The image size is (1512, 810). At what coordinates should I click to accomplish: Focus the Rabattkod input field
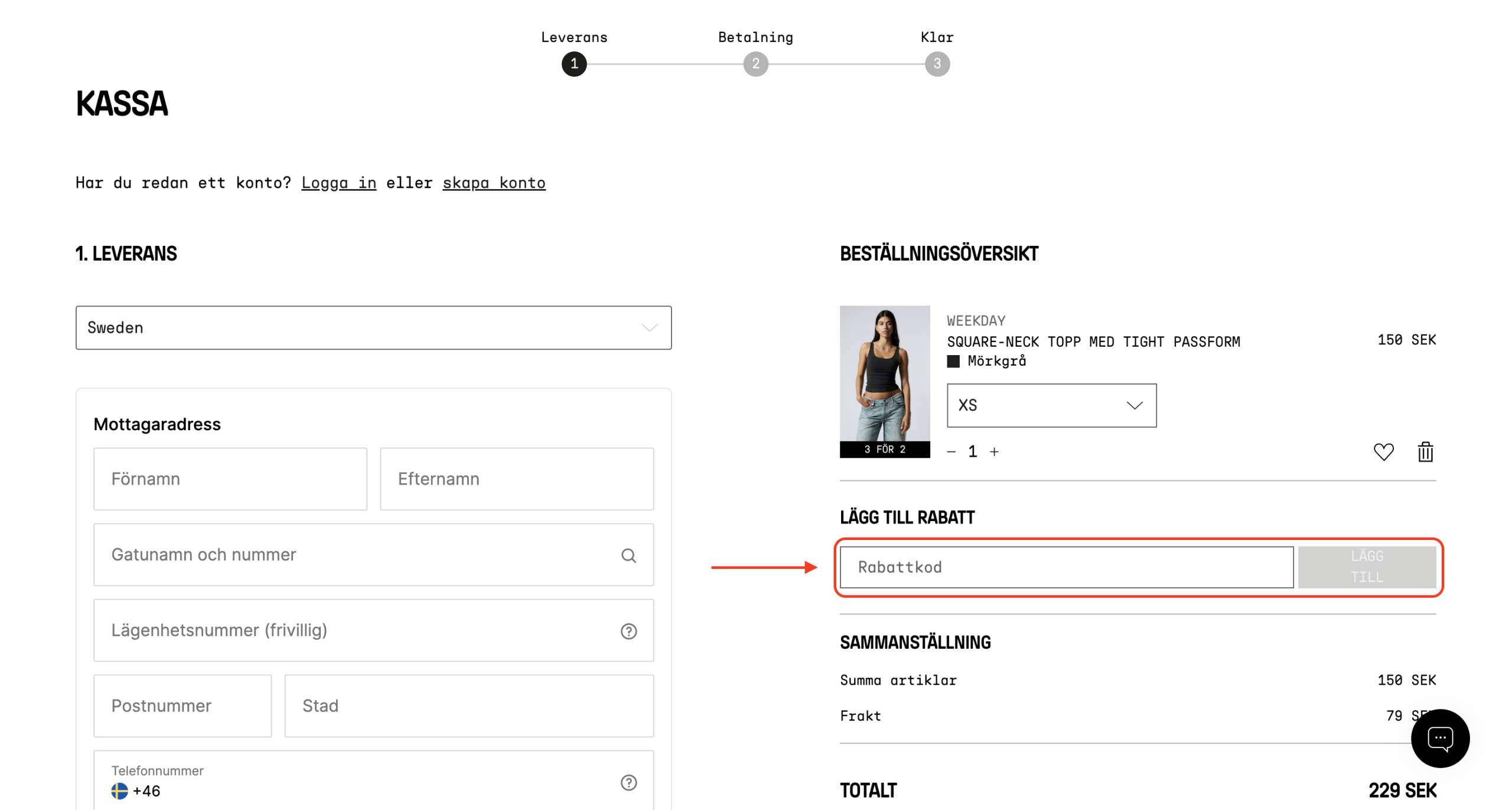tap(1066, 567)
